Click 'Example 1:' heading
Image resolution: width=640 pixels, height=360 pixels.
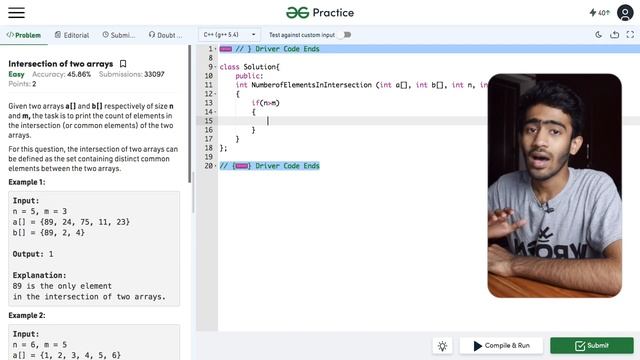(27, 182)
